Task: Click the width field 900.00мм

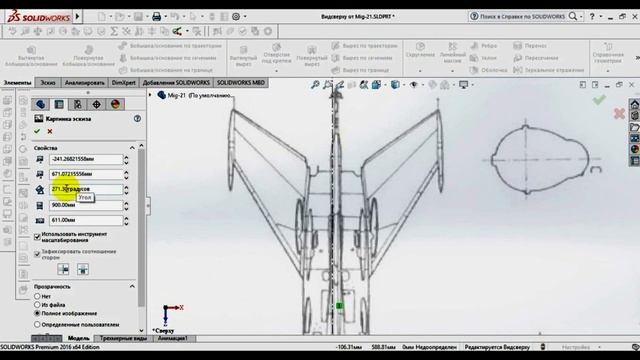Action: 86,205
